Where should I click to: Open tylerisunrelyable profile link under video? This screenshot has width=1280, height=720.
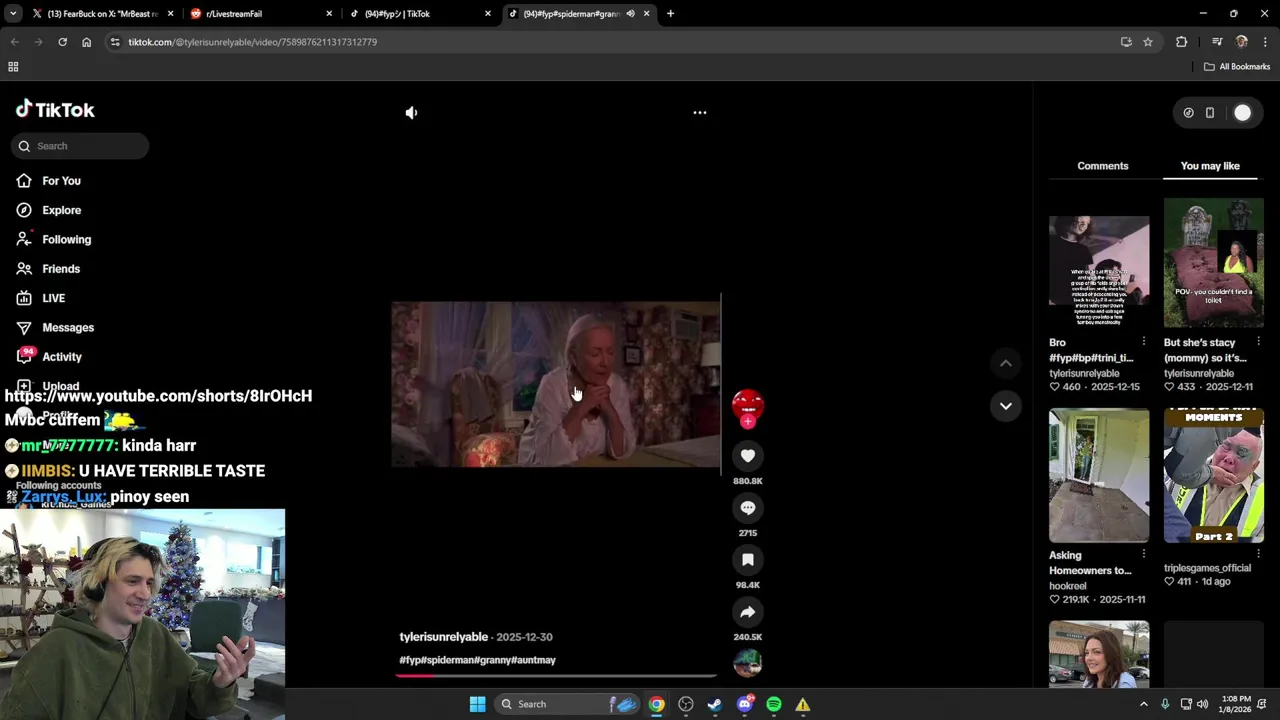444,637
